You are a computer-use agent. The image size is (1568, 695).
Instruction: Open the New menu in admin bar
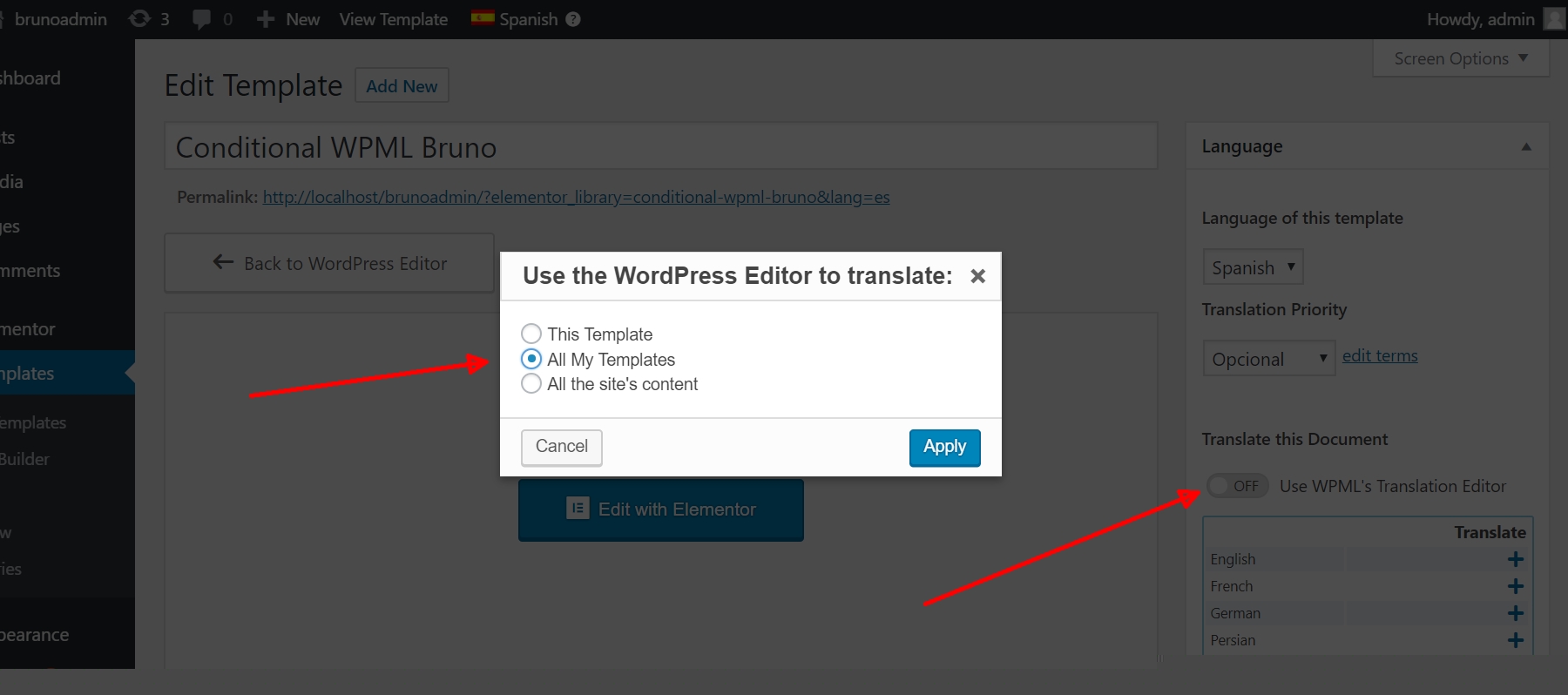click(288, 19)
